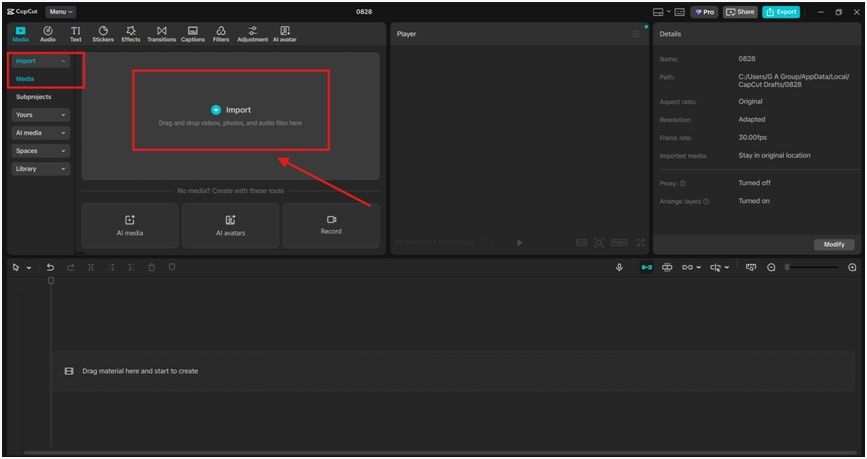
Task: Open the Adjustment tab
Action: pyautogui.click(x=253, y=34)
